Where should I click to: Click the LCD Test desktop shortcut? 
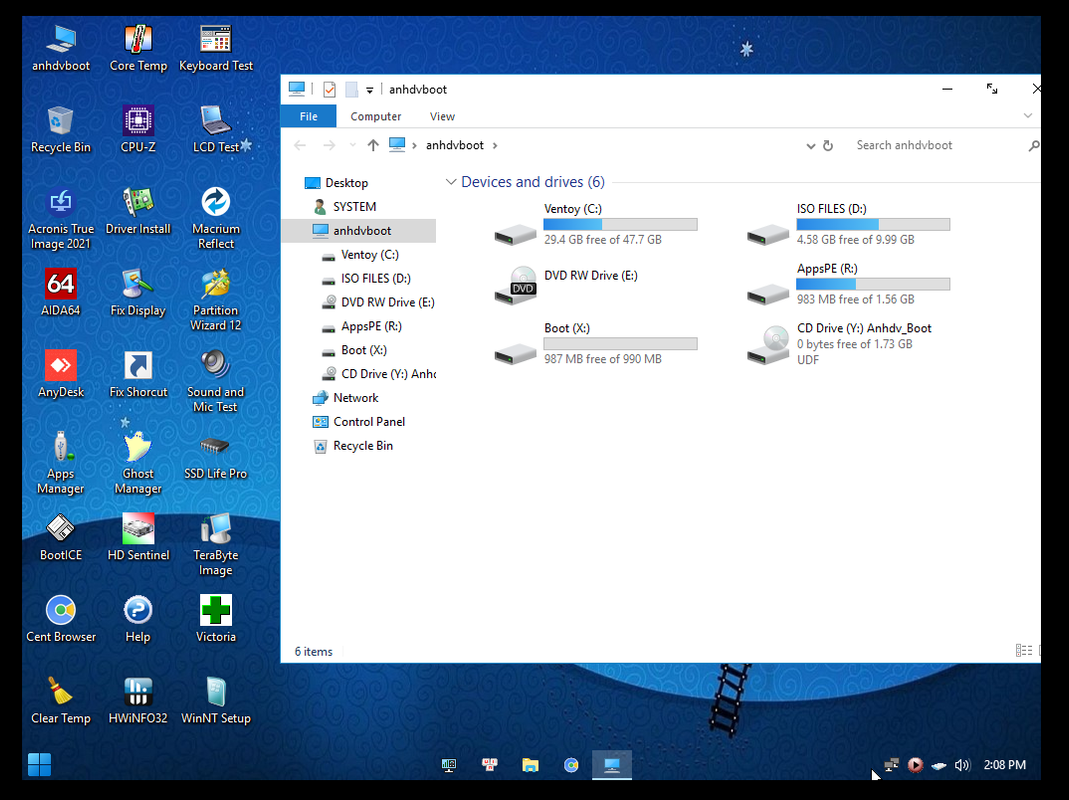(x=215, y=129)
